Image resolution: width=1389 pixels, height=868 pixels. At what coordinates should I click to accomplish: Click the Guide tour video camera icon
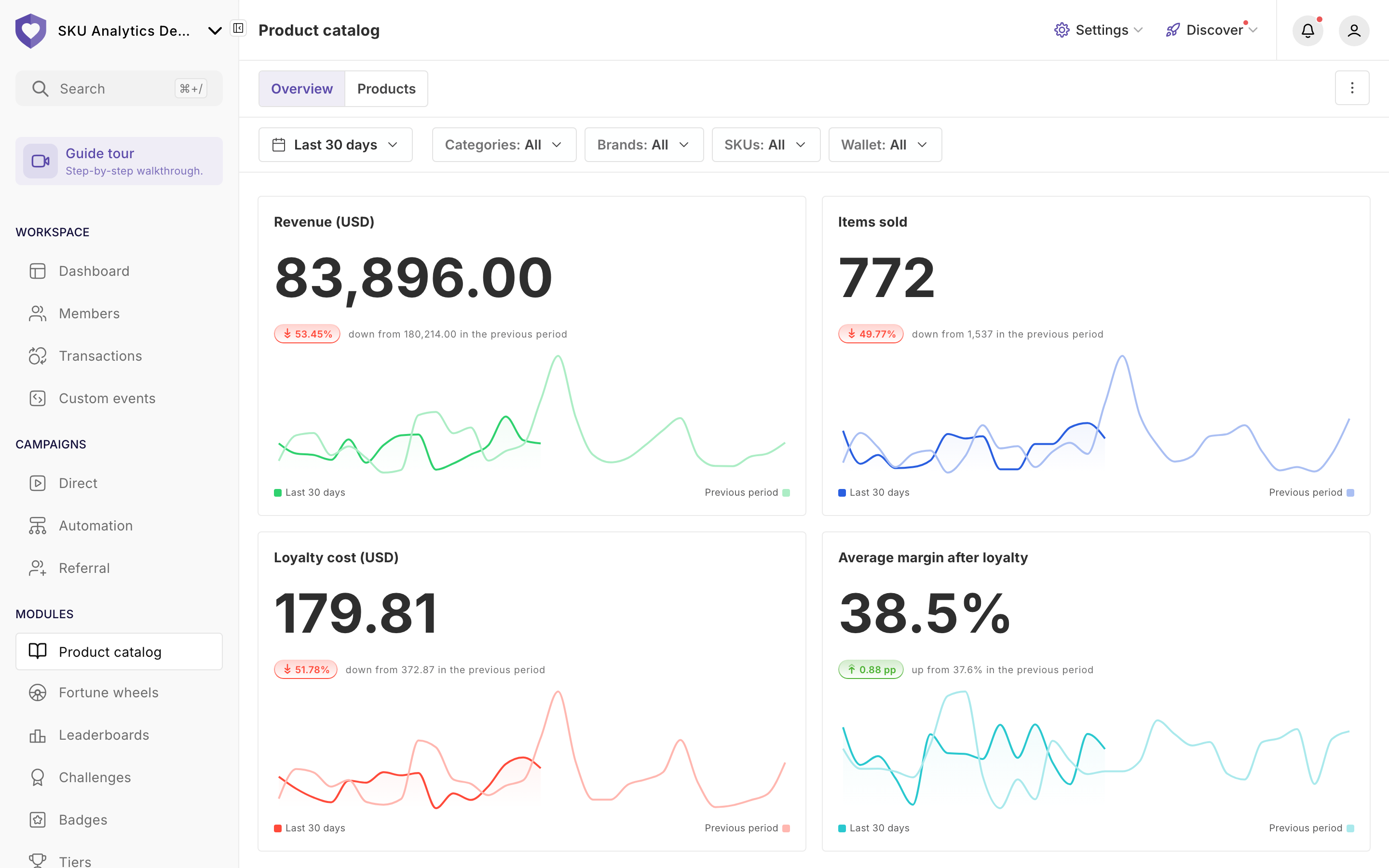(x=40, y=162)
